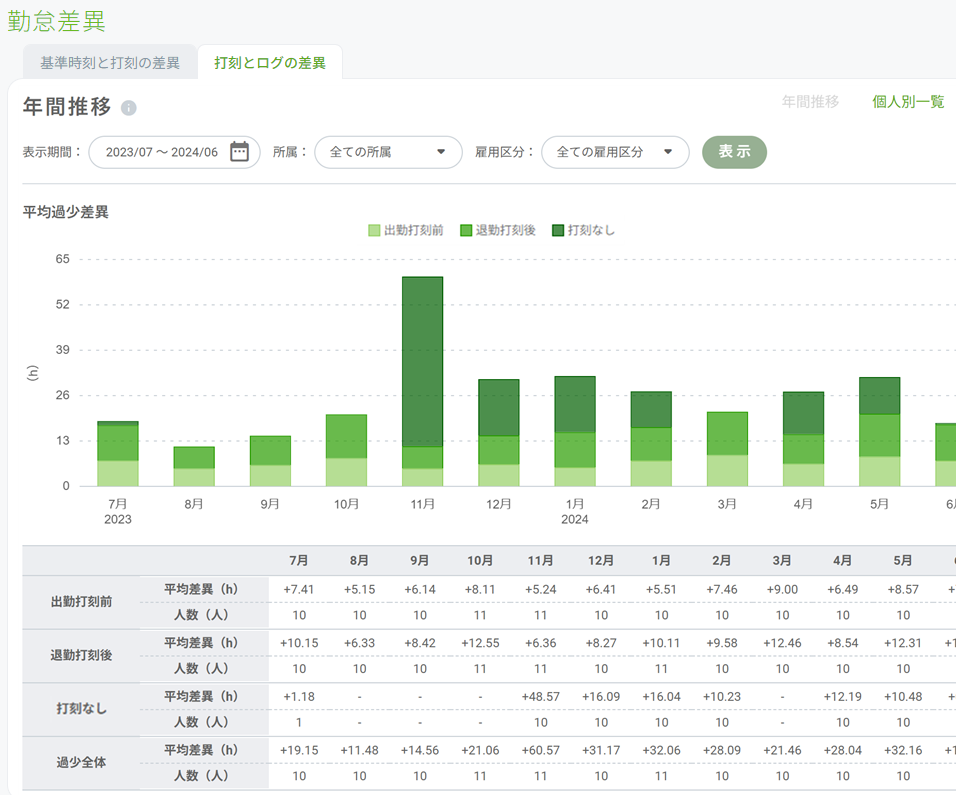The height and width of the screenshot is (795, 956).
Task: Open the calendar icon in date range
Action: pyautogui.click(x=239, y=152)
